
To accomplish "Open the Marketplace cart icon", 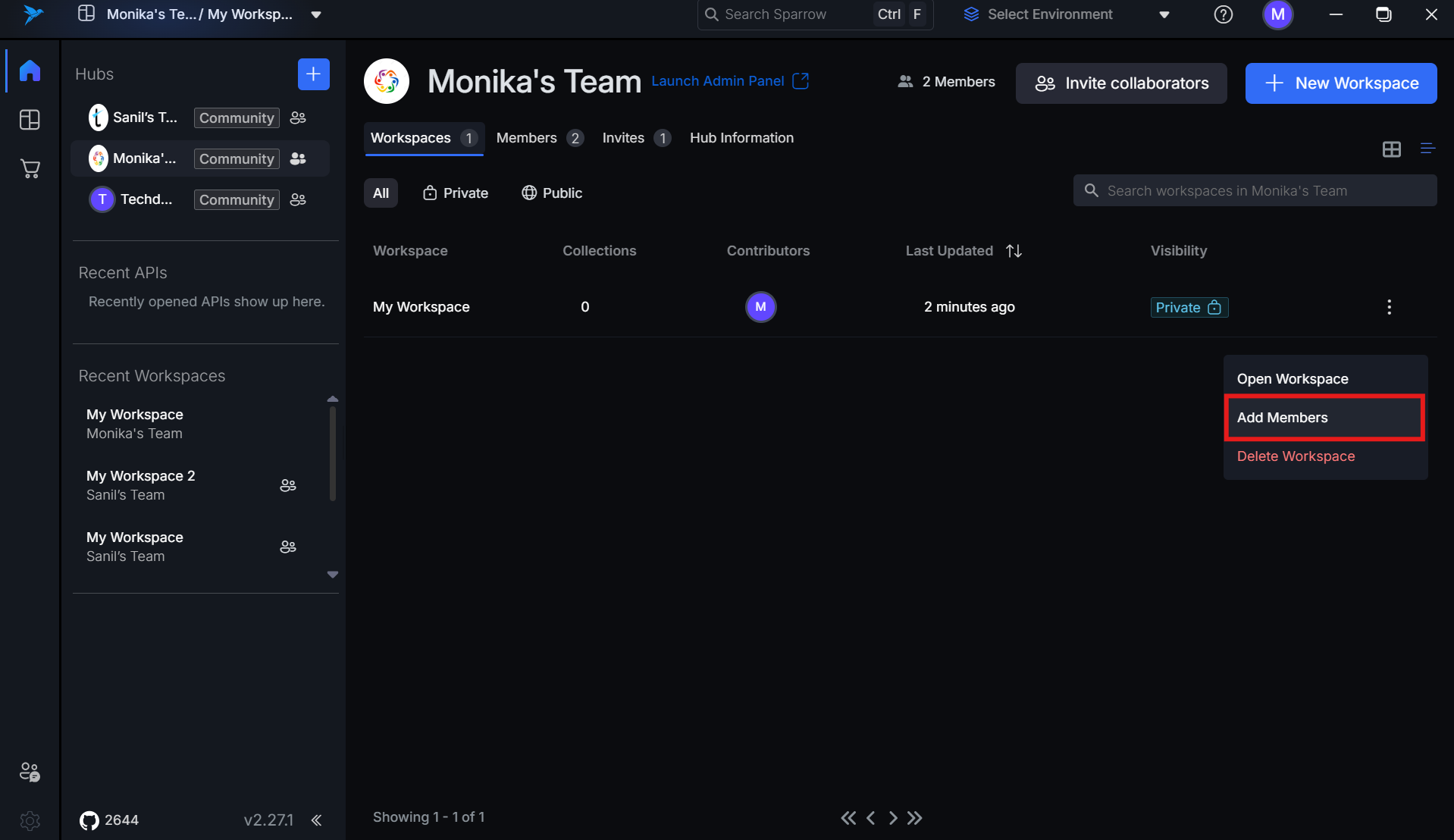I will click(x=30, y=169).
